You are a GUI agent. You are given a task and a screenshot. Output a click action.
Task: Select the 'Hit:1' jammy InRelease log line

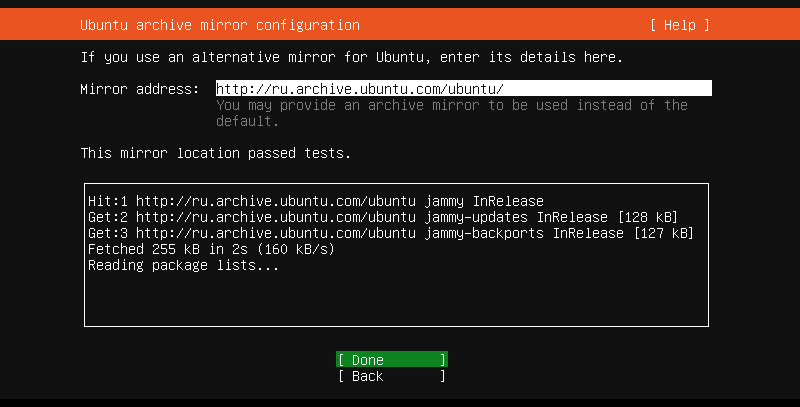pos(316,201)
